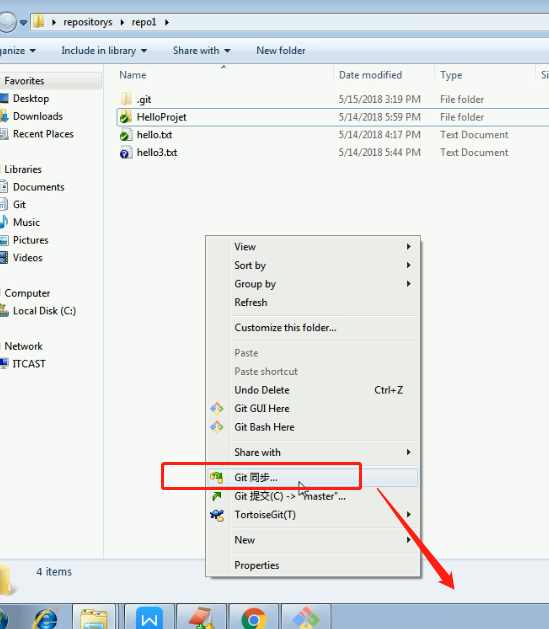Click the Git sync menu icon
Image resolution: width=549 pixels, height=629 pixels.
217,477
